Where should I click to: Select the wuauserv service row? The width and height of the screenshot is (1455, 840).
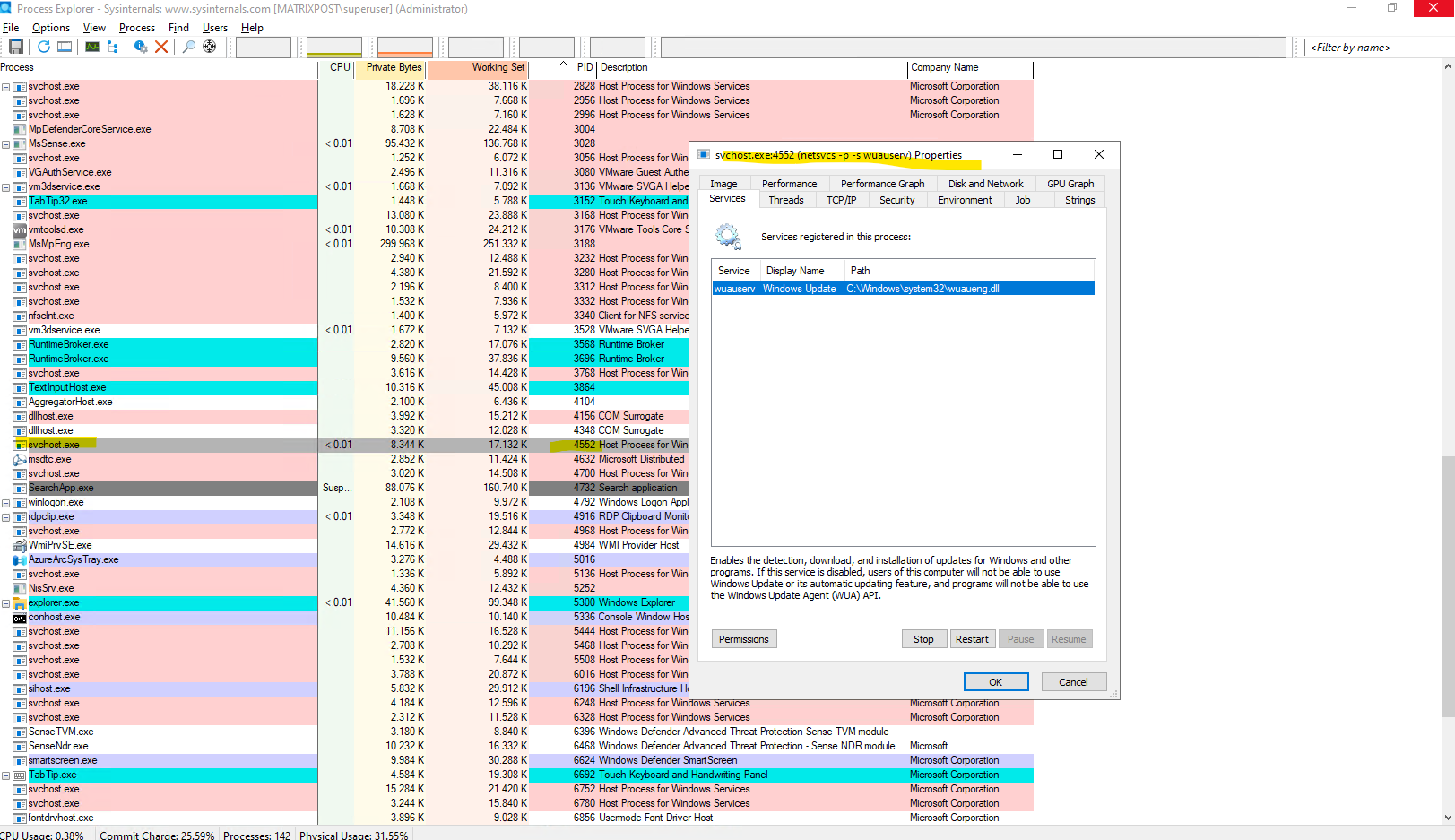904,289
